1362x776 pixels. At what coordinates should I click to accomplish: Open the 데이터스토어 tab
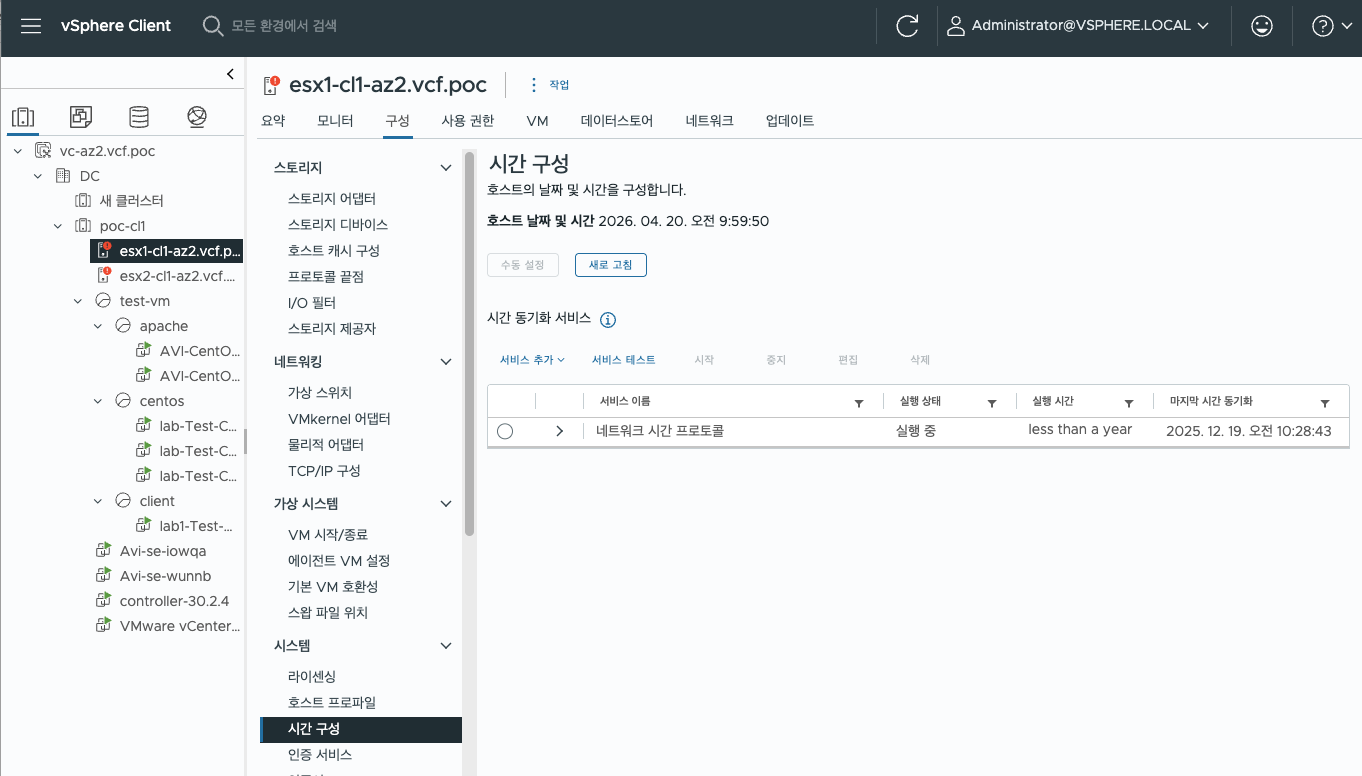(617, 121)
